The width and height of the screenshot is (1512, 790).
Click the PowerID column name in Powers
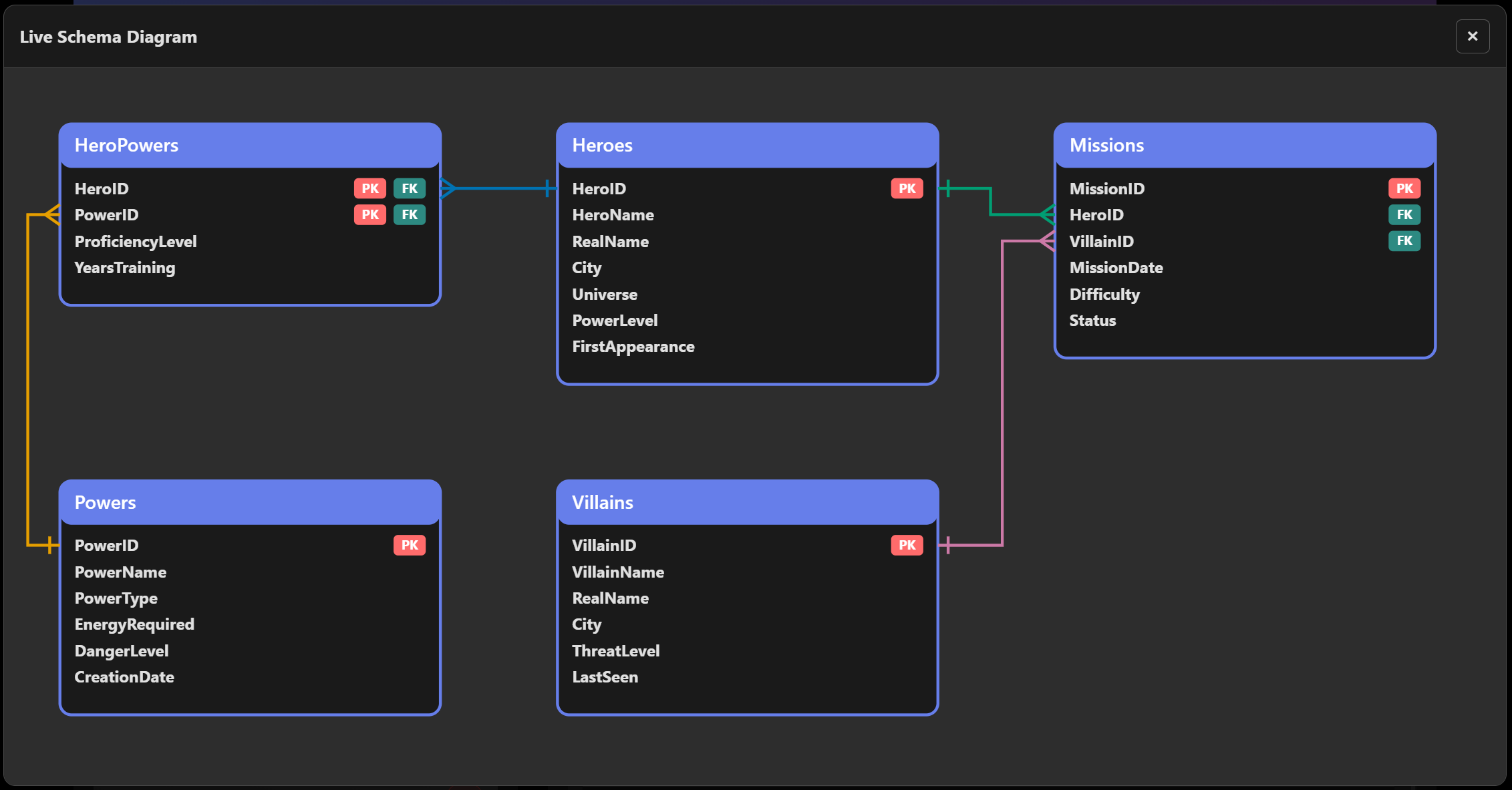coord(106,546)
